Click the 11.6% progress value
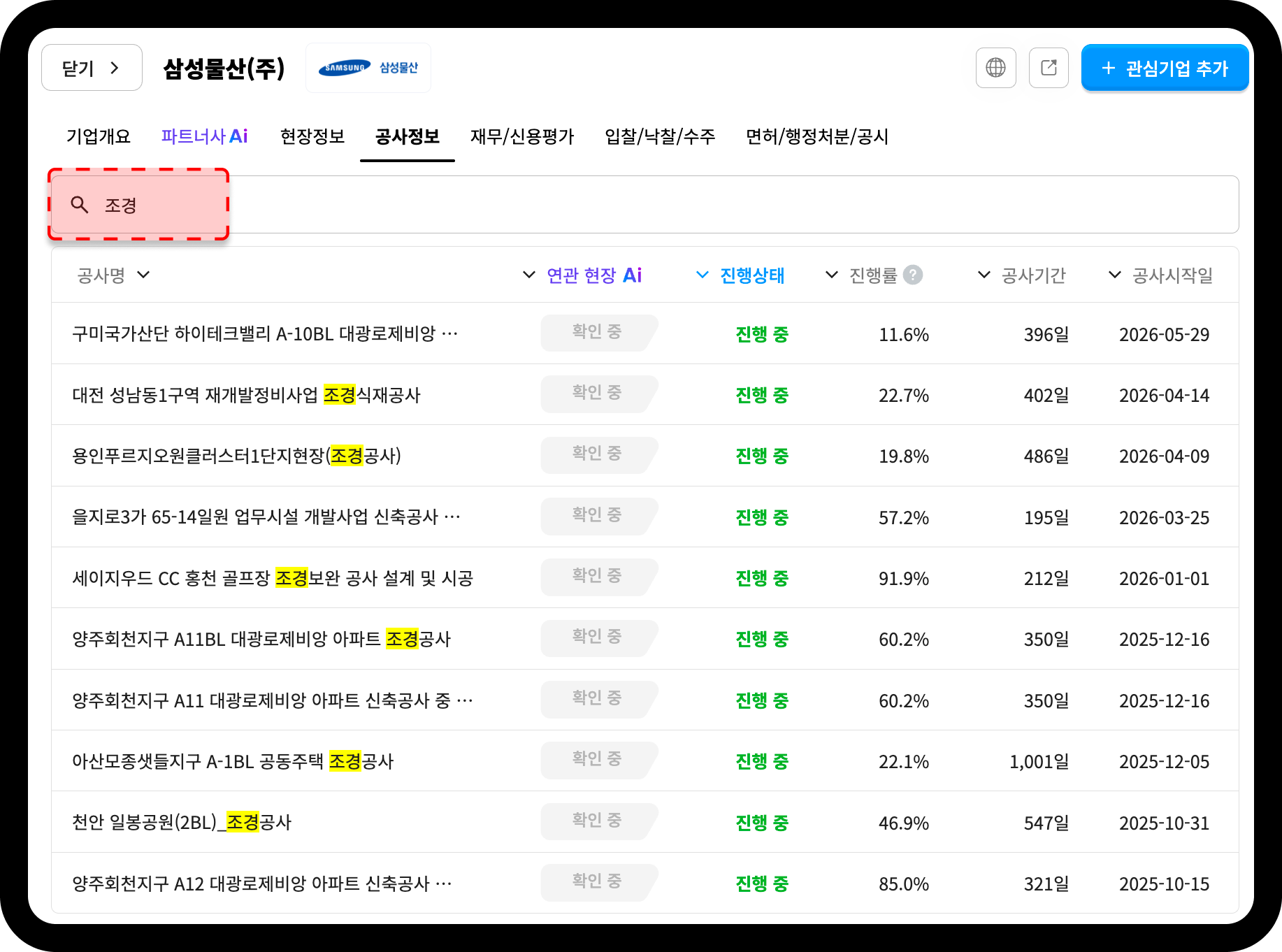The height and width of the screenshot is (952, 1282). tap(904, 335)
